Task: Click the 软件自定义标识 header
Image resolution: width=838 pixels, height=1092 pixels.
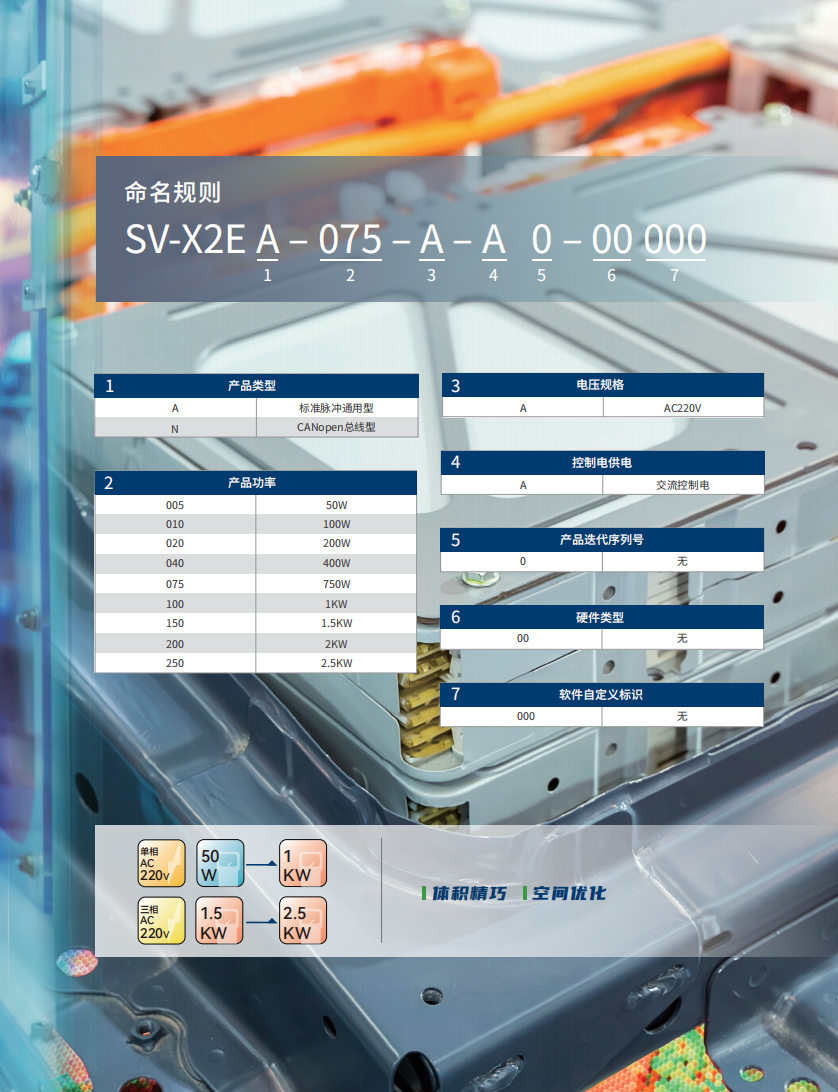Action: (x=600, y=695)
